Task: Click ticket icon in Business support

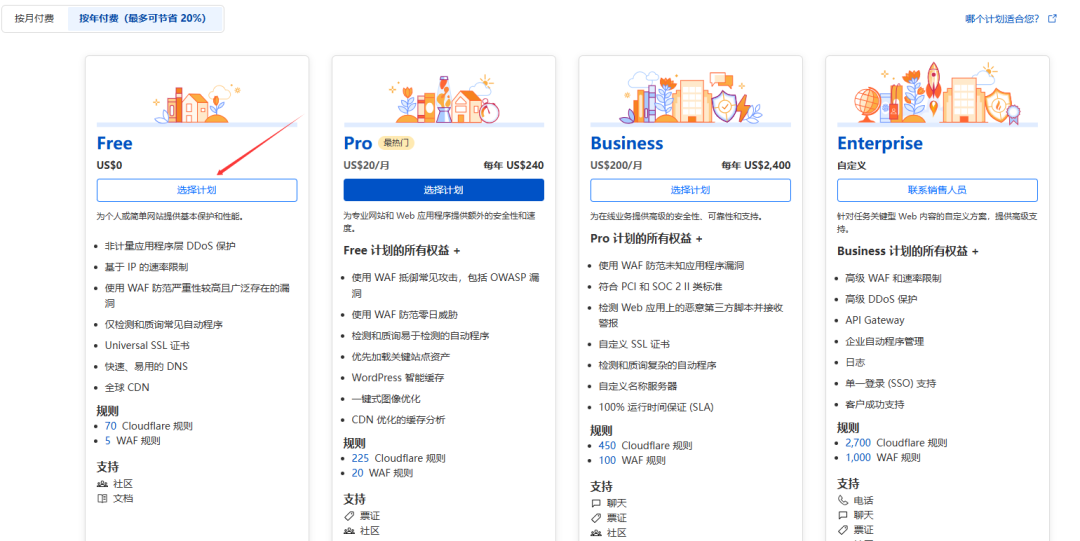Action: 596,518
